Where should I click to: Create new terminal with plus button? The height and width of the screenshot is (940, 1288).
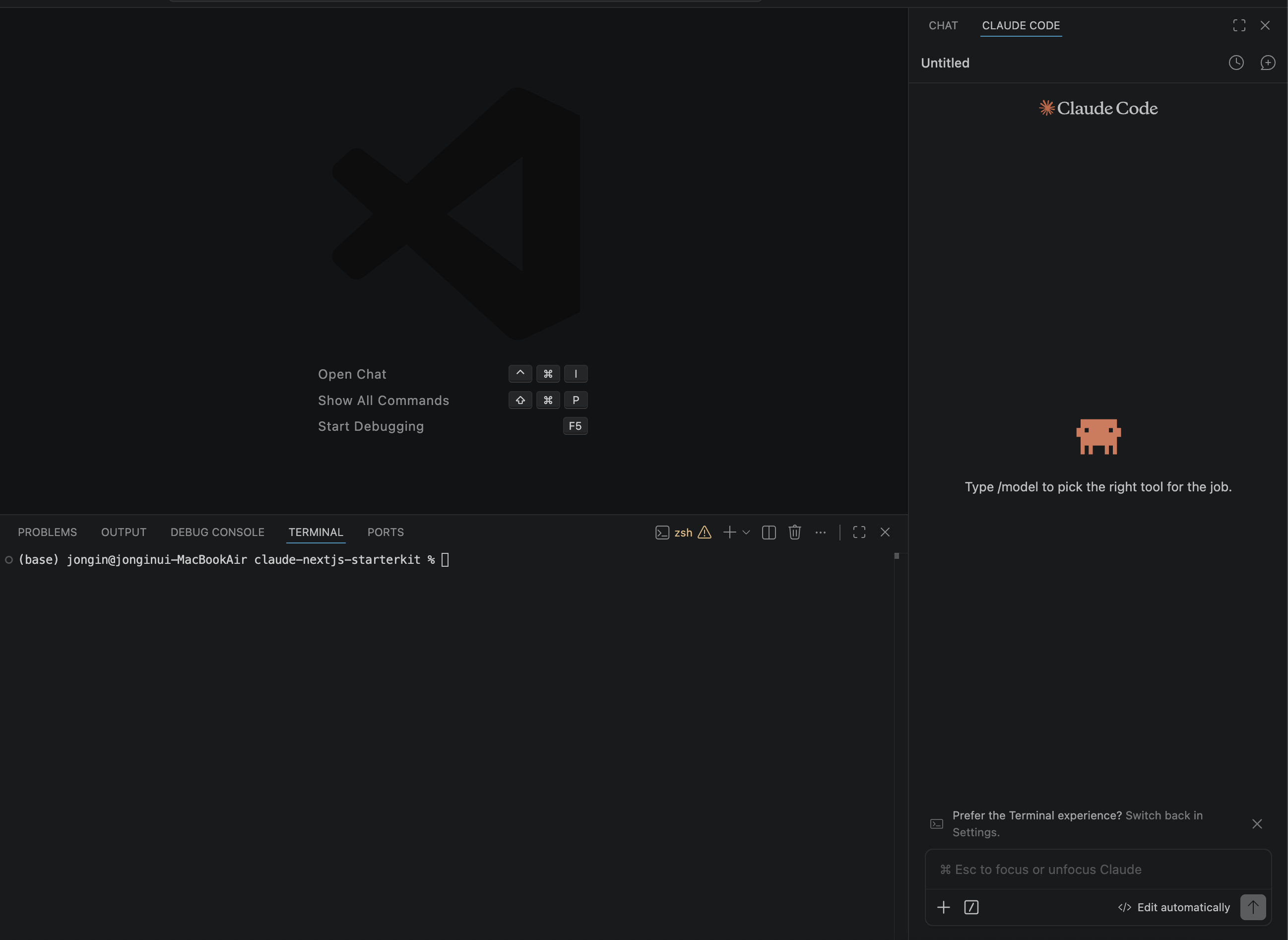coord(729,532)
